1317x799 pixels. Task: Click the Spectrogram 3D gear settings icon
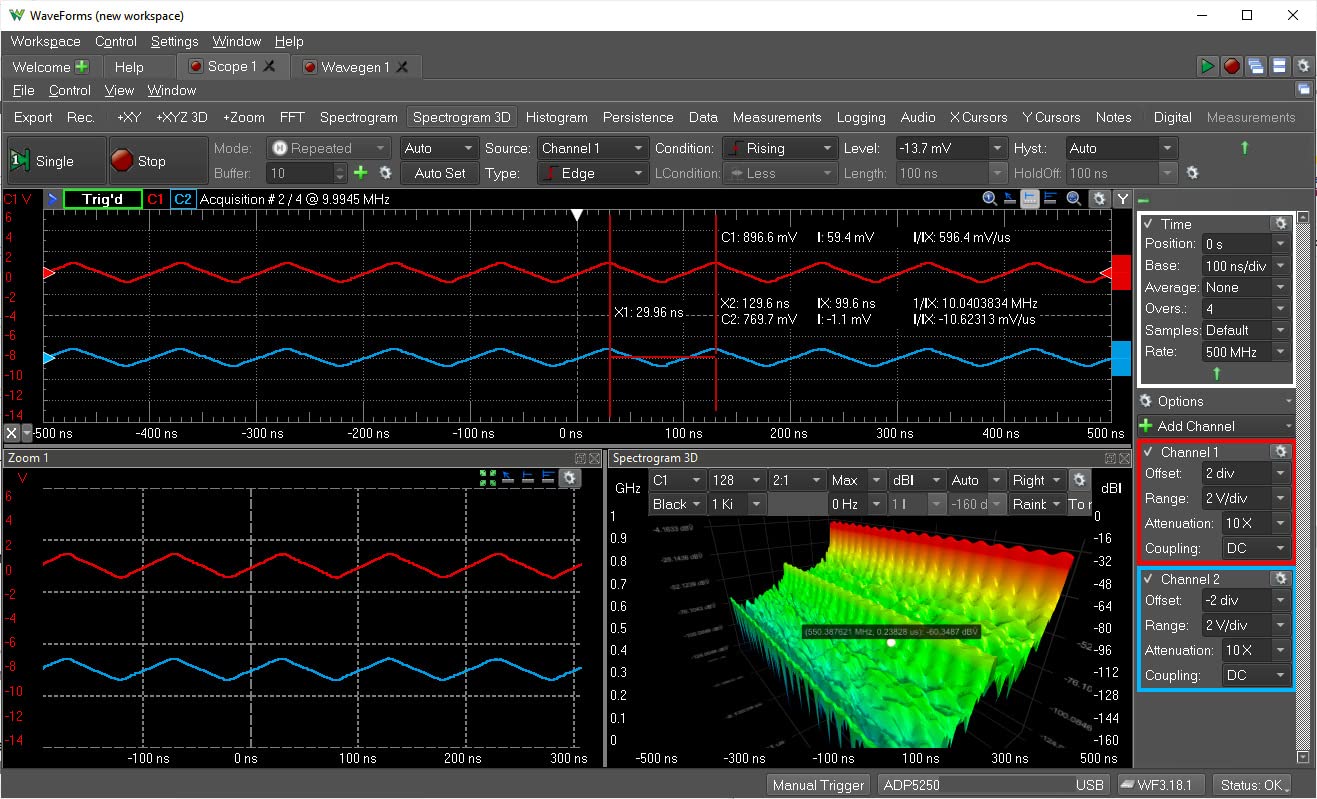(1078, 480)
